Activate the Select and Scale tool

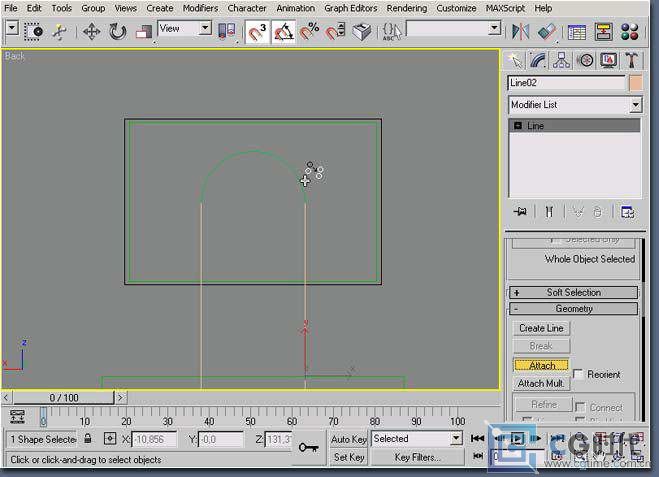pyautogui.click(x=144, y=32)
